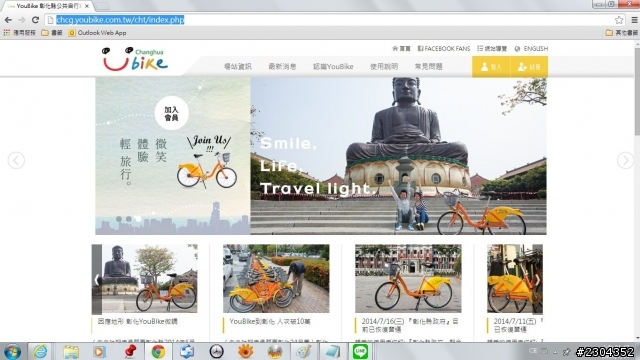Open the clock icon taskbar app
Image resolution: width=640 pixels, height=360 pixels.
[216, 351]
